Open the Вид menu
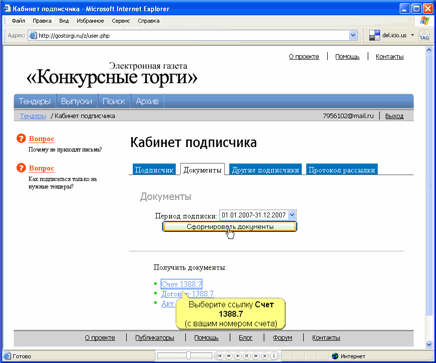The image size is (436, 363). (64, 21)
